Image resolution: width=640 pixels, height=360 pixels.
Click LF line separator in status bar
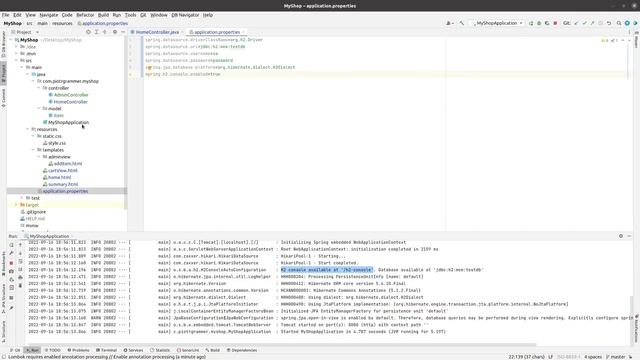pos(550,357)
